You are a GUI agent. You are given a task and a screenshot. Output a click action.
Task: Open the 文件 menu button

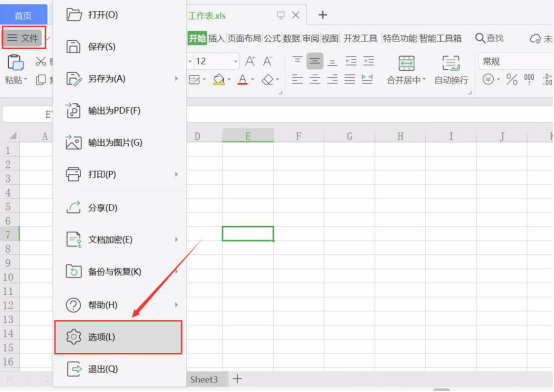(24, 37)
